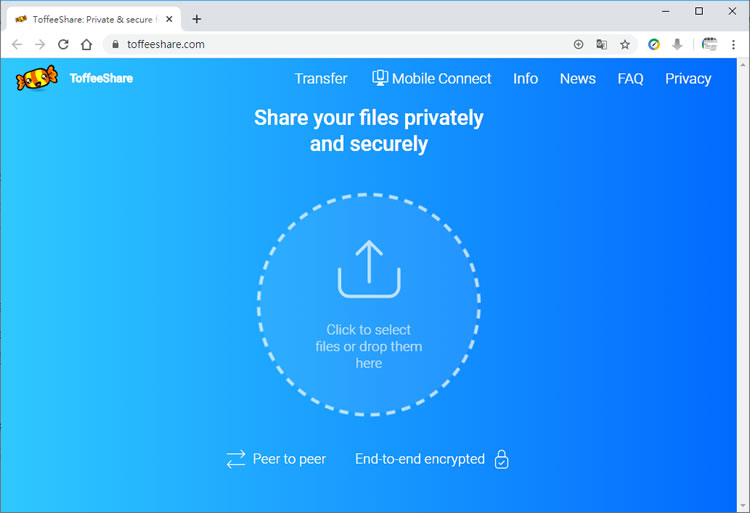Reload the page
This screenshot has width=750, height=513.
coord(63,44)
